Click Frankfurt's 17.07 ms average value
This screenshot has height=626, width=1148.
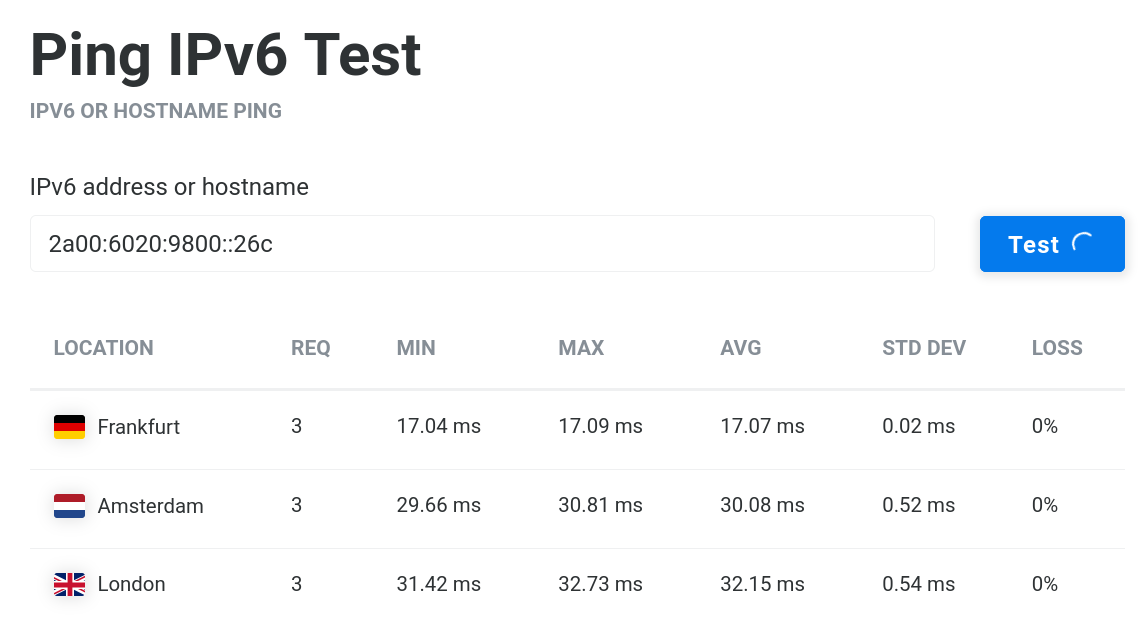[x=762, y=426]
